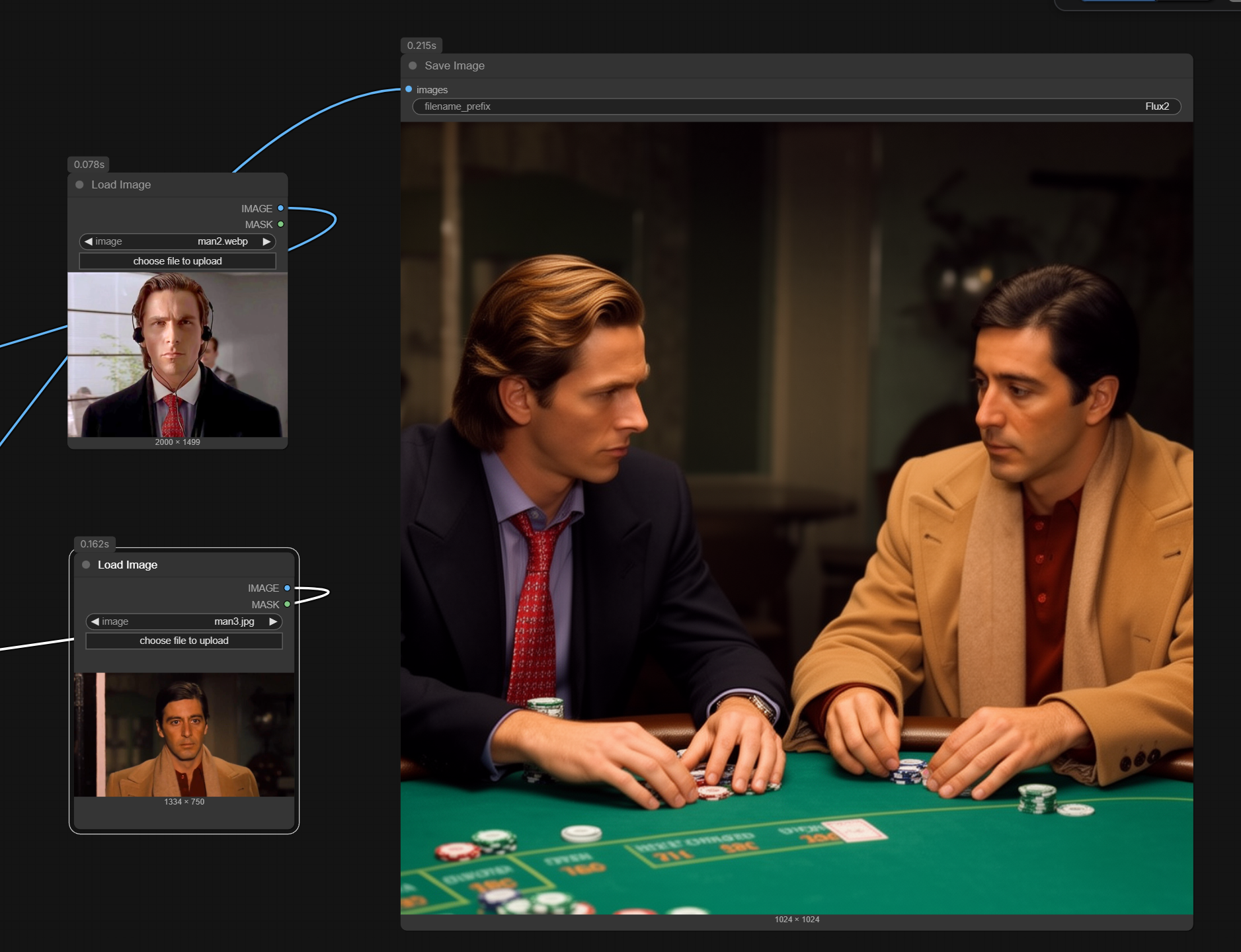Click choose file to upload under man2.webp
1241x952 pixels.
pyautogui.click(x=177, y=261)
